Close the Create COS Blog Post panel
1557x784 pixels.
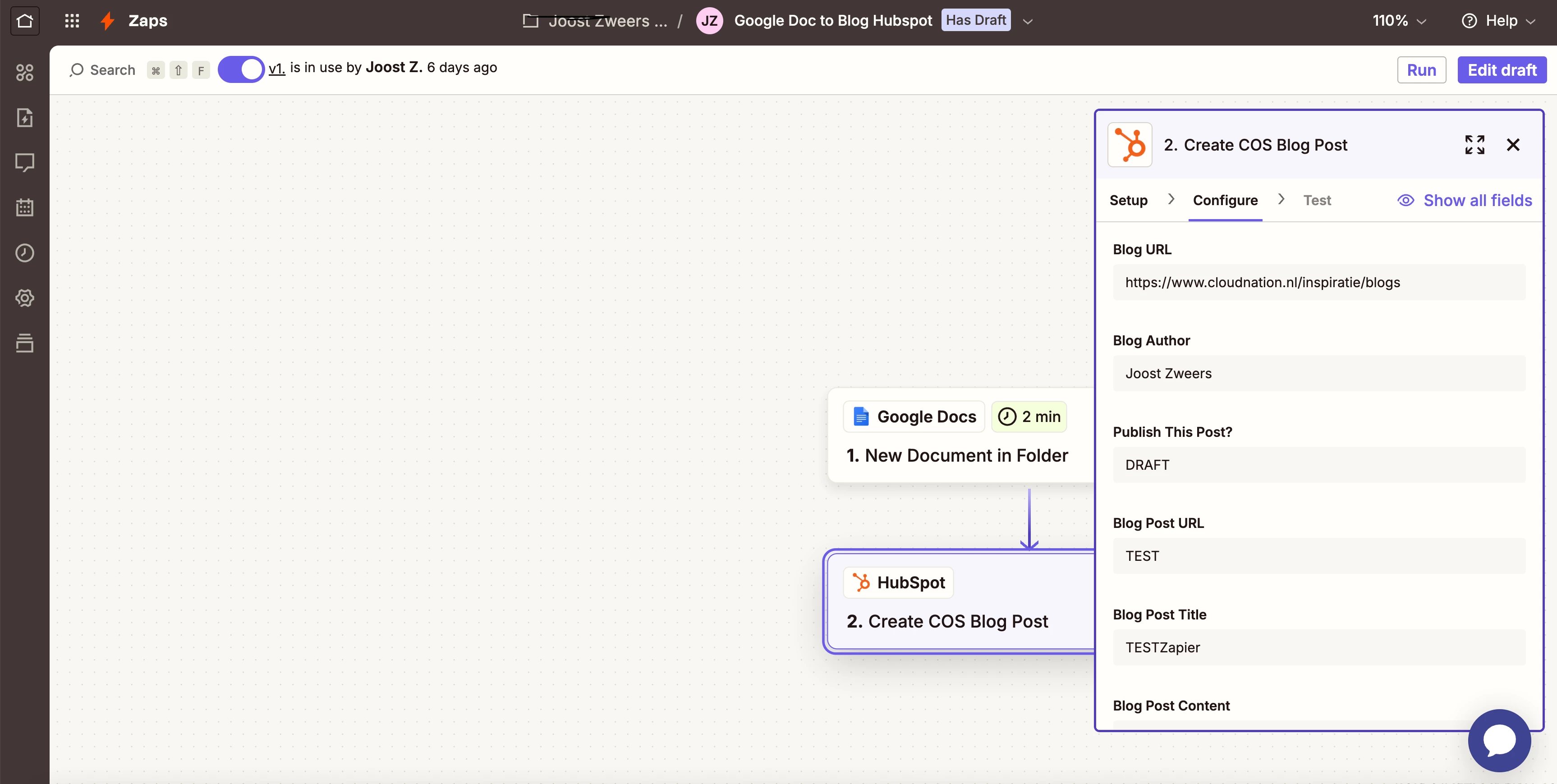click(1513, 145)
